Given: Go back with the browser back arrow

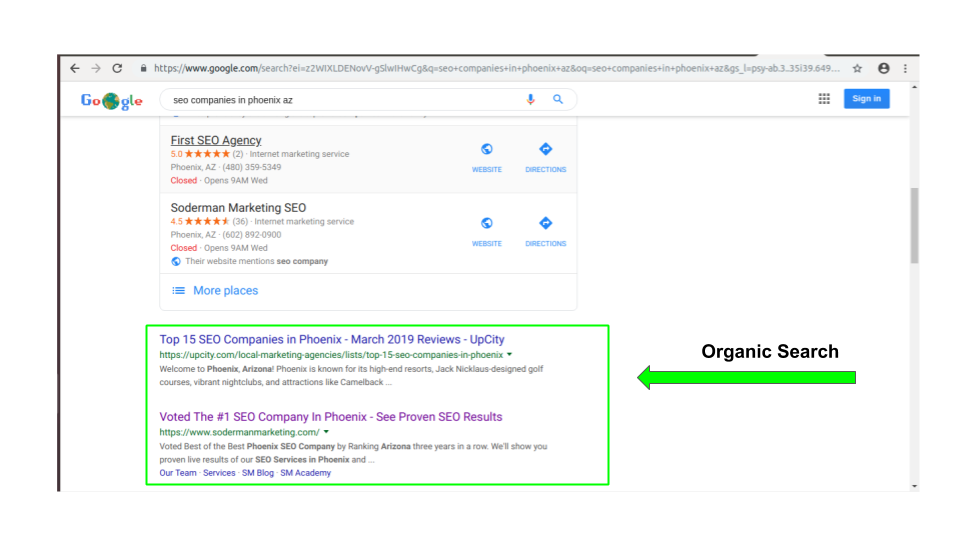Looking at the screenshot, I should tap(75, 69).
